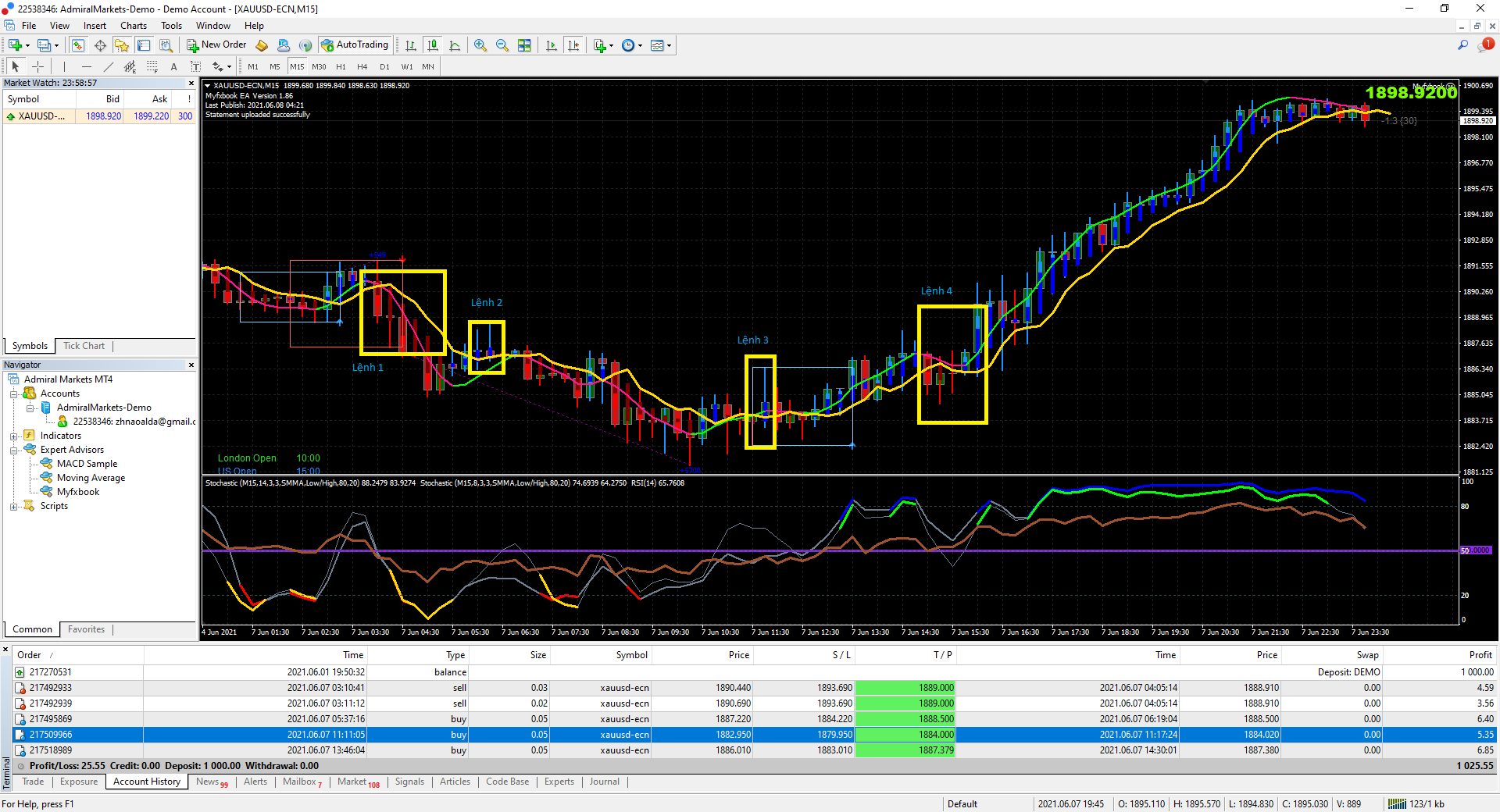Switch to M30 timeframe
The height and width of the screenshot is (812, 1500).
[319, 66]
